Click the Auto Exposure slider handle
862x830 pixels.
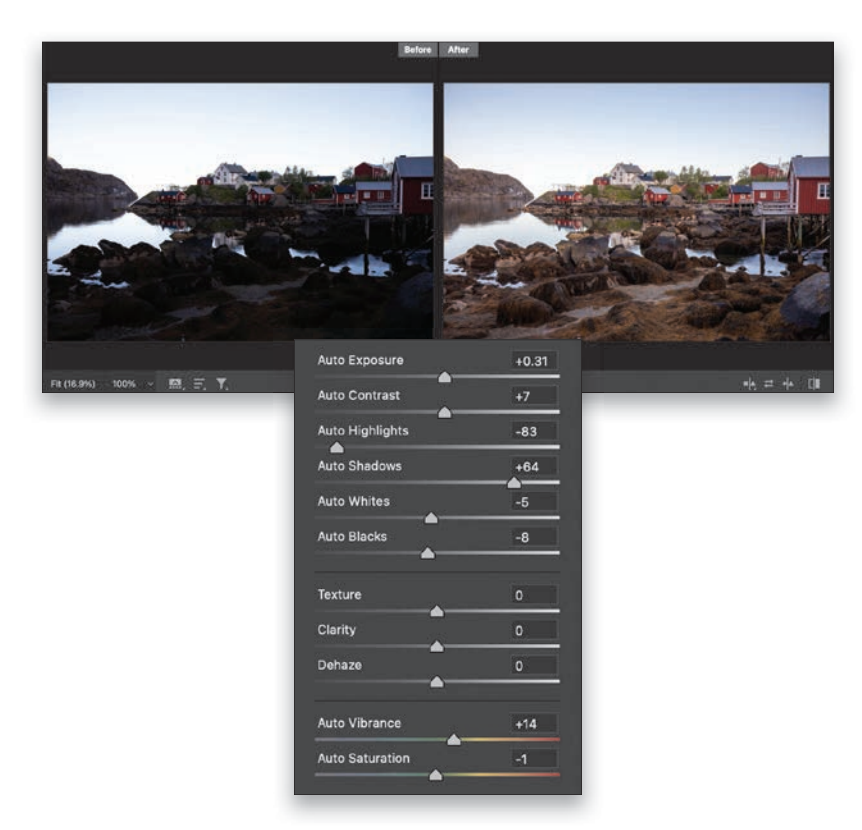[445, 377]
